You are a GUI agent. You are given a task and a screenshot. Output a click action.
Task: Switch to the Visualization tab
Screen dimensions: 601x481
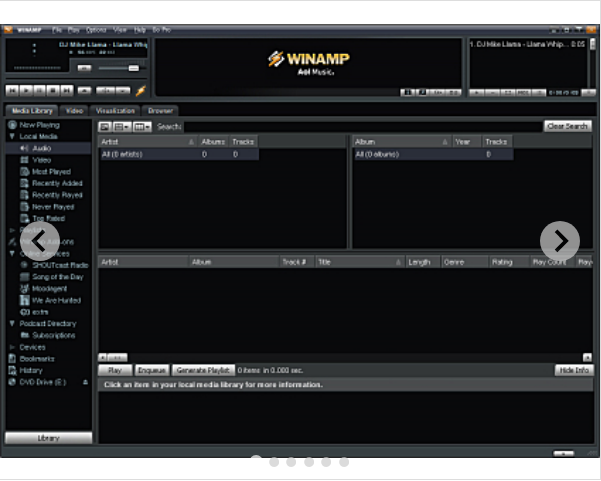click(115, 111)
